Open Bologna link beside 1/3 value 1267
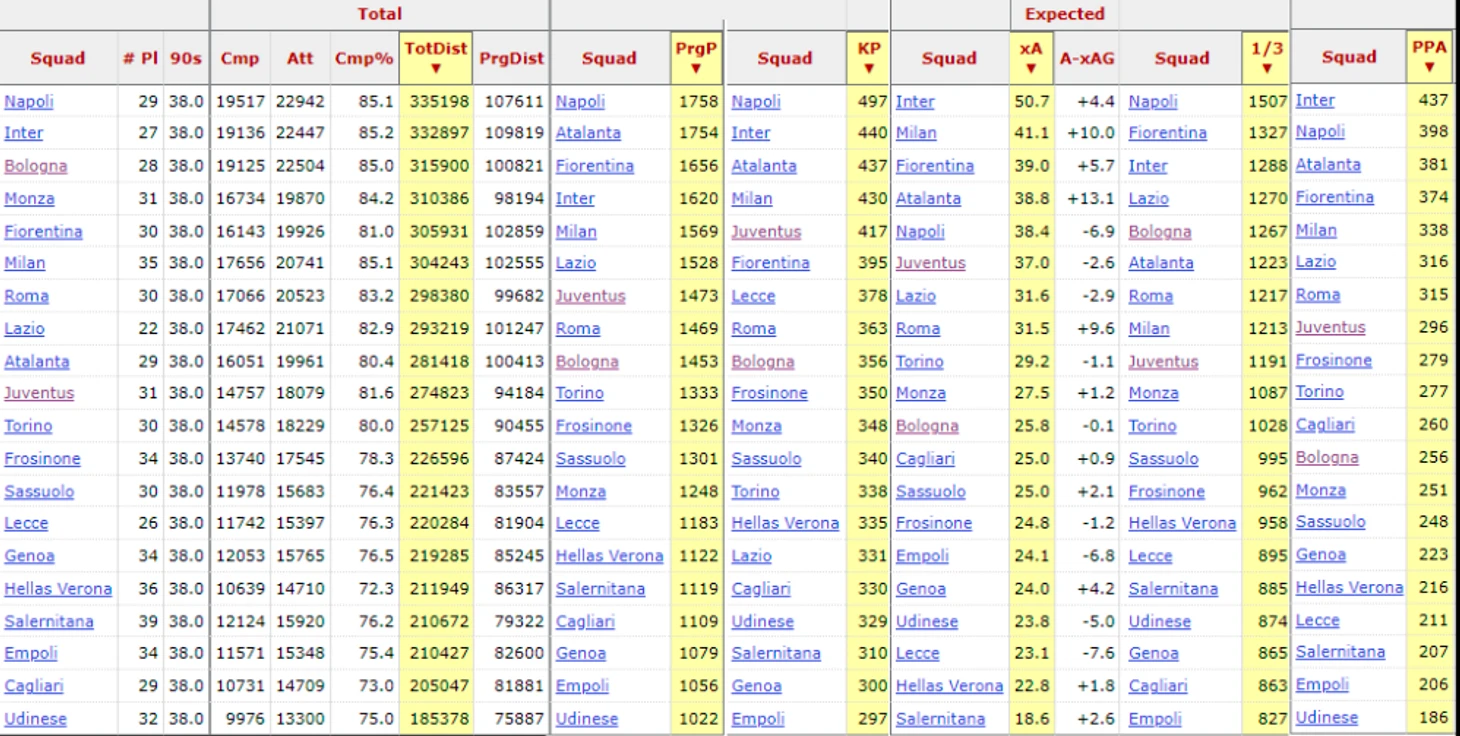The height and width of the screenshot is (736, 1460). pos(1160,231)
